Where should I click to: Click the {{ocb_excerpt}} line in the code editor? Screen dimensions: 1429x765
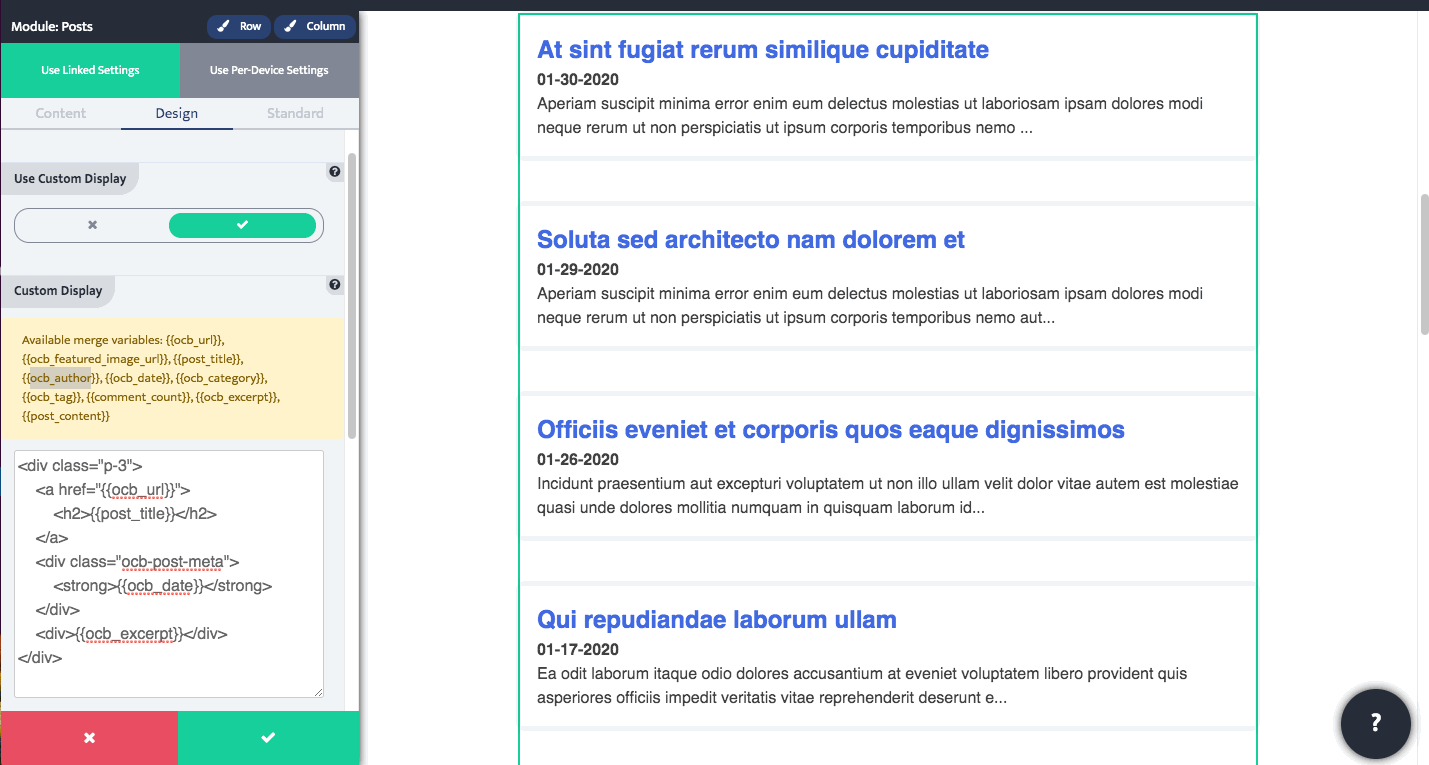132,634
